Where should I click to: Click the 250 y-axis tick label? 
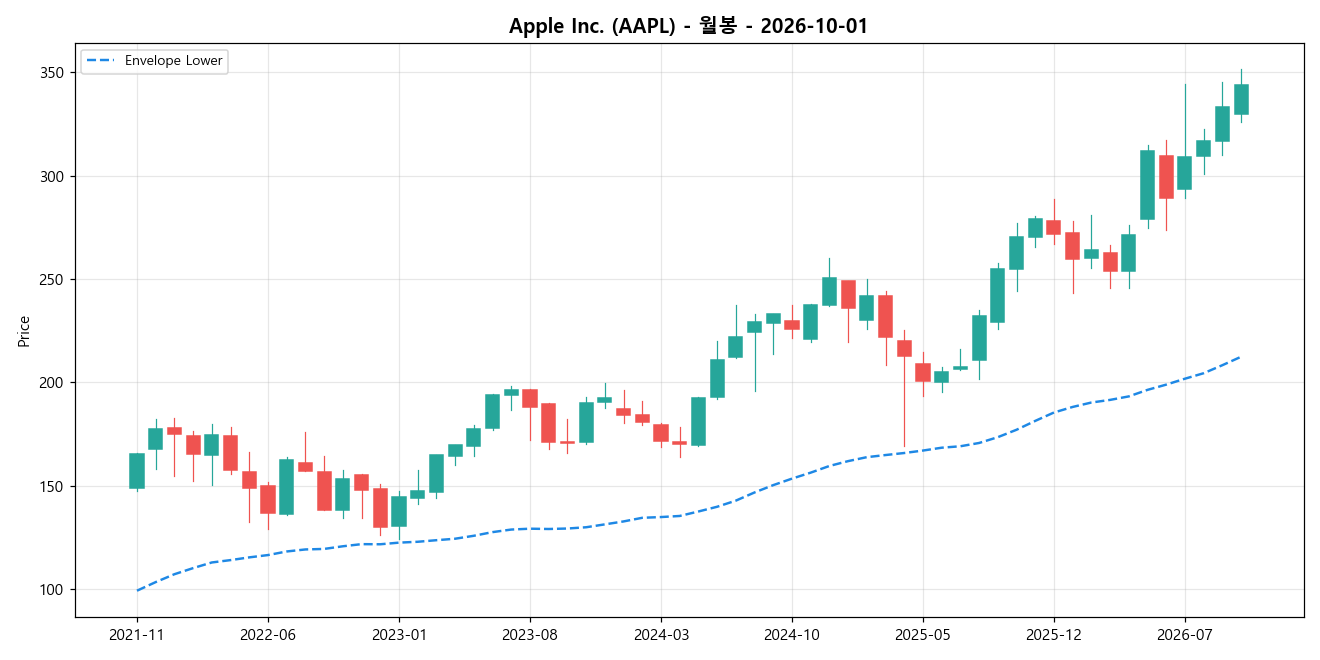point(53,280)
